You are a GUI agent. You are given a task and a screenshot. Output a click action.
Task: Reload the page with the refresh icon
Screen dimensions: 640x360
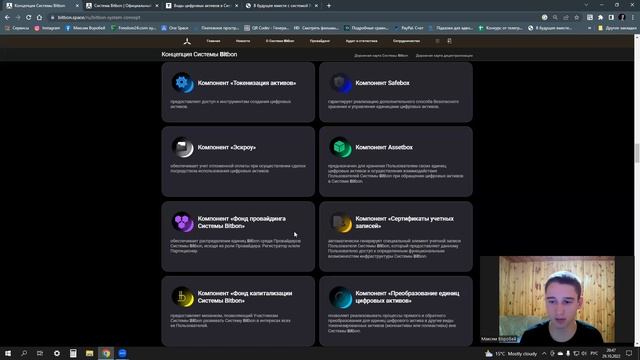click(29, 18)
